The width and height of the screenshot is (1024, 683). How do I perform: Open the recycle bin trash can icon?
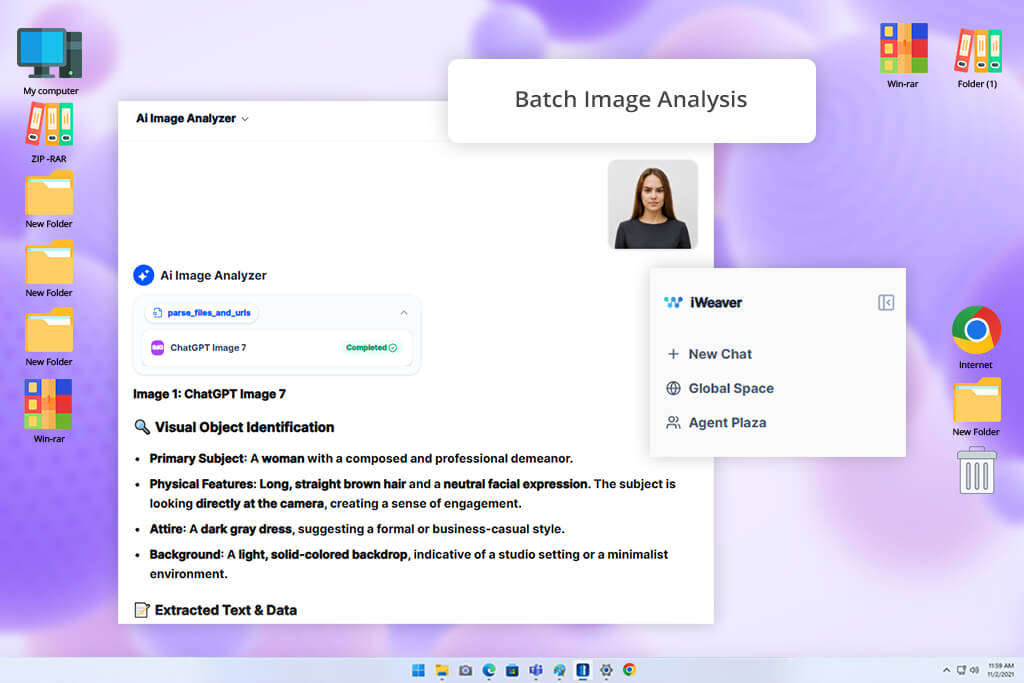click(976, 471)
